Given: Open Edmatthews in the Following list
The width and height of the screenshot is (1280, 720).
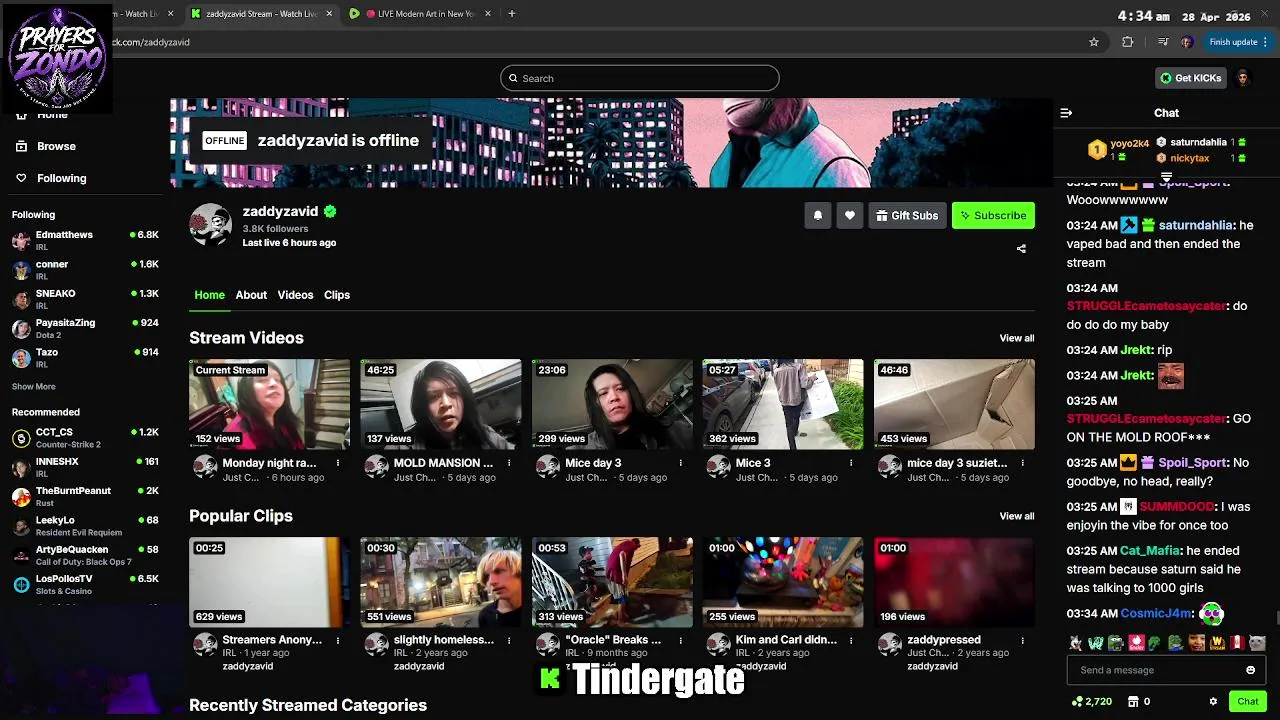Looking at the screenshot, I should point(85,240).
